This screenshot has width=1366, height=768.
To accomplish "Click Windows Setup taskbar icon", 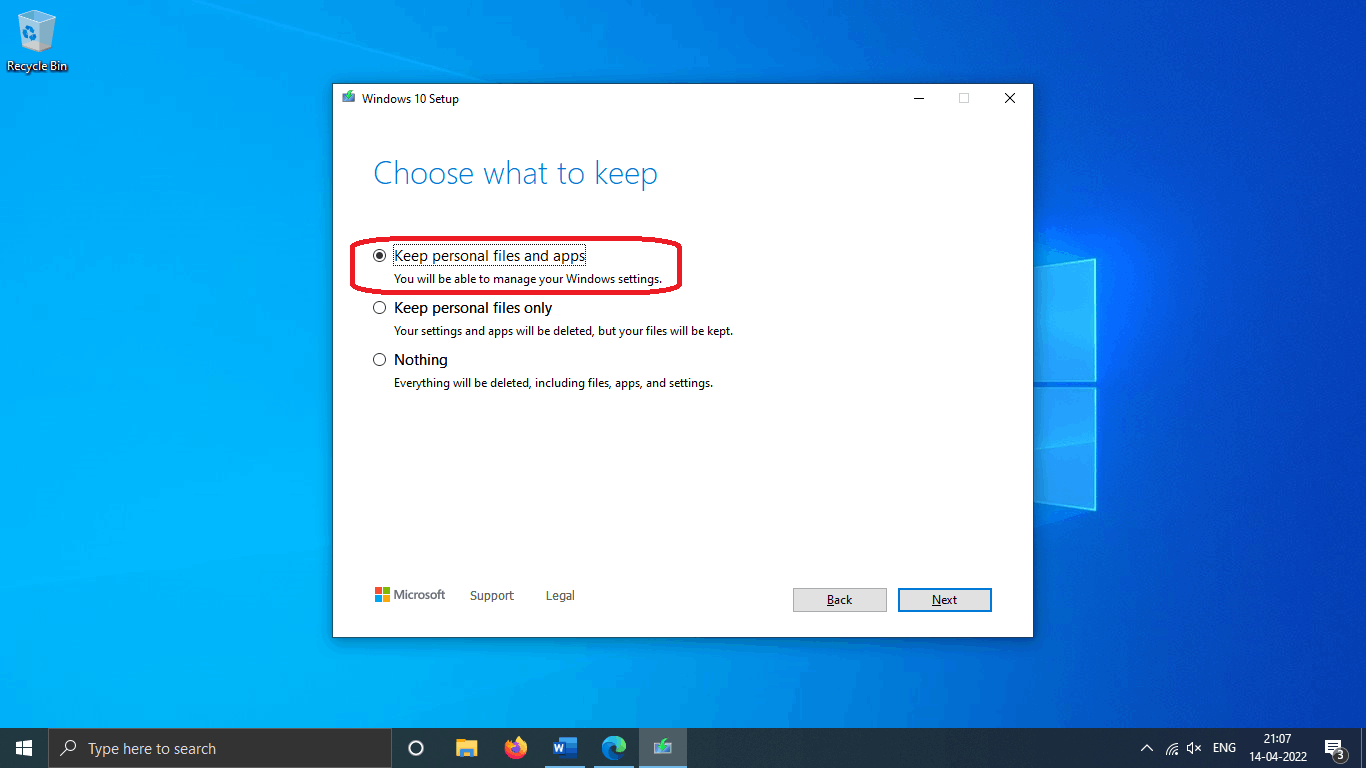I will pos(663,748).
